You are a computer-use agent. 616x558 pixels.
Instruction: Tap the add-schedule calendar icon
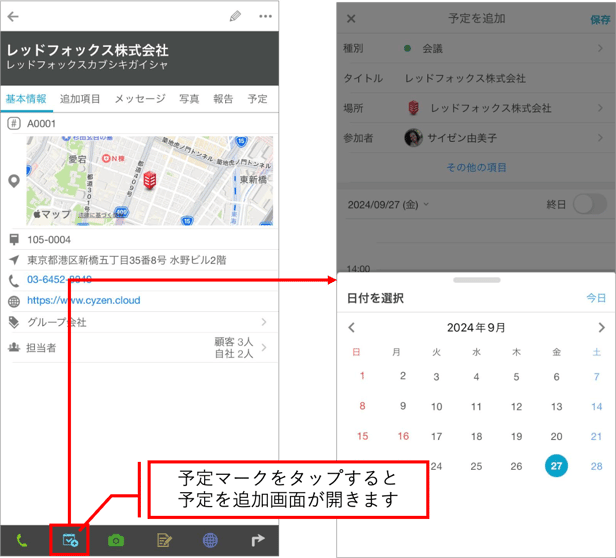pyautogui.click(x=70, y=540)
